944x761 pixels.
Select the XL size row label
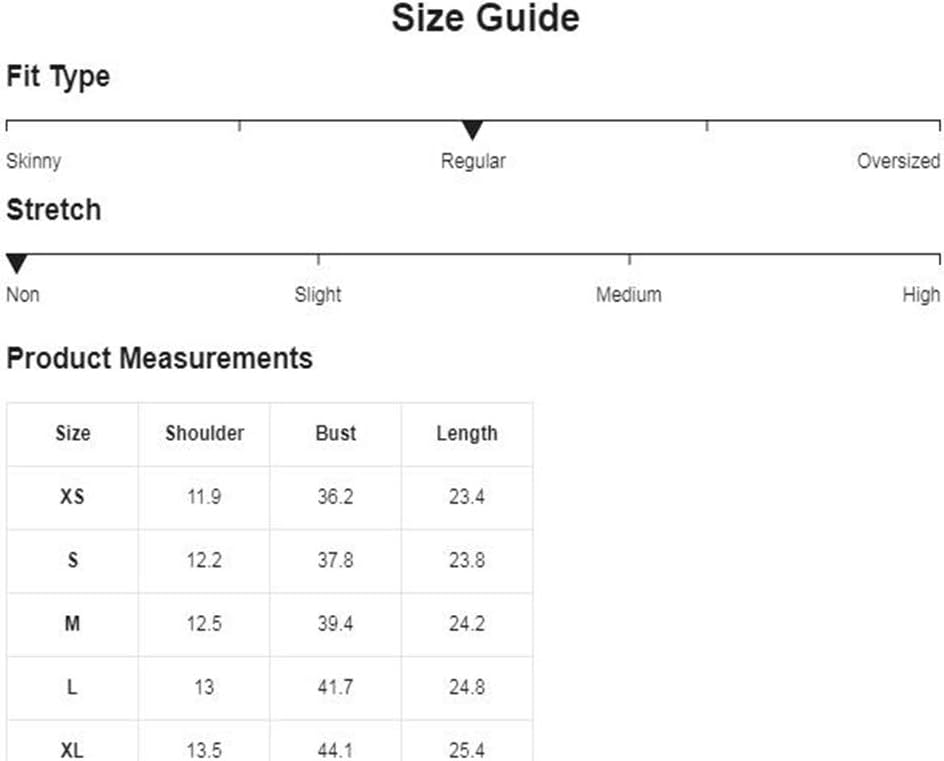point(72,750)
